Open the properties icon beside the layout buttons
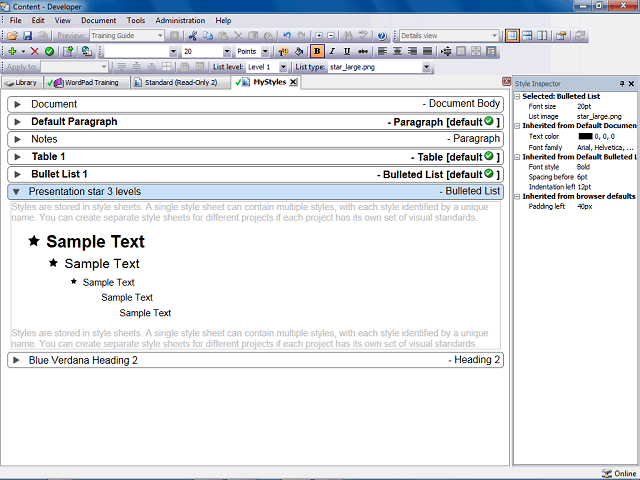Image resolution: width=640 pixels, height=480 pixels. click(561, 36)
